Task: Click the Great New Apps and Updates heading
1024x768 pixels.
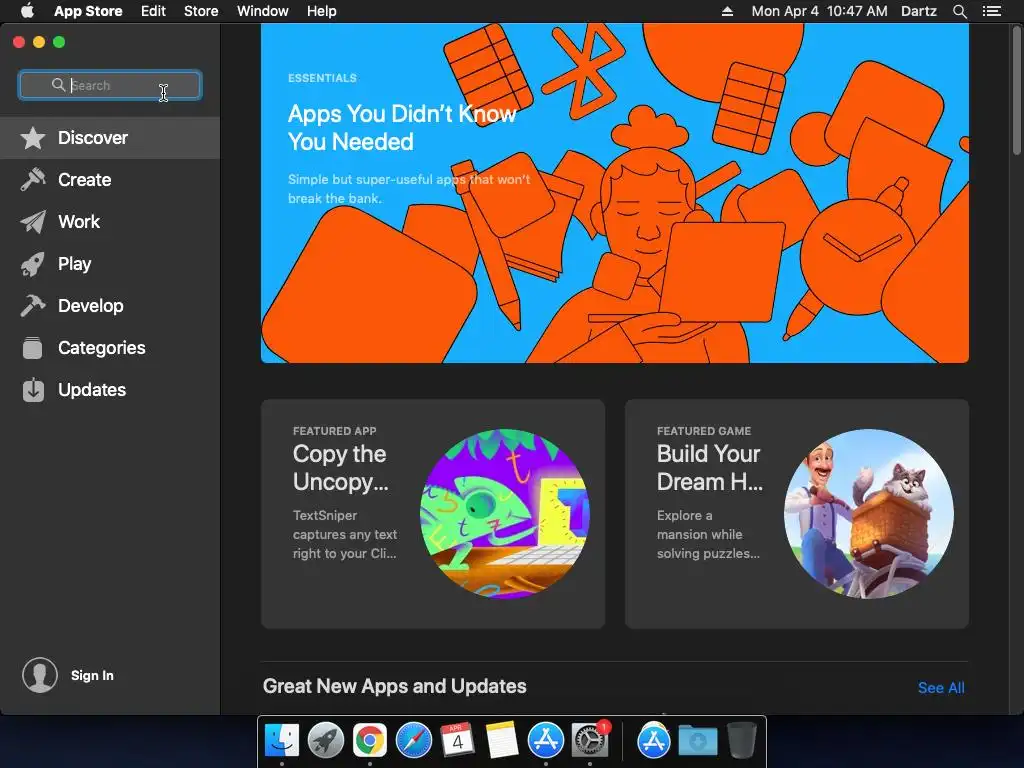Action: coord(394,686)
